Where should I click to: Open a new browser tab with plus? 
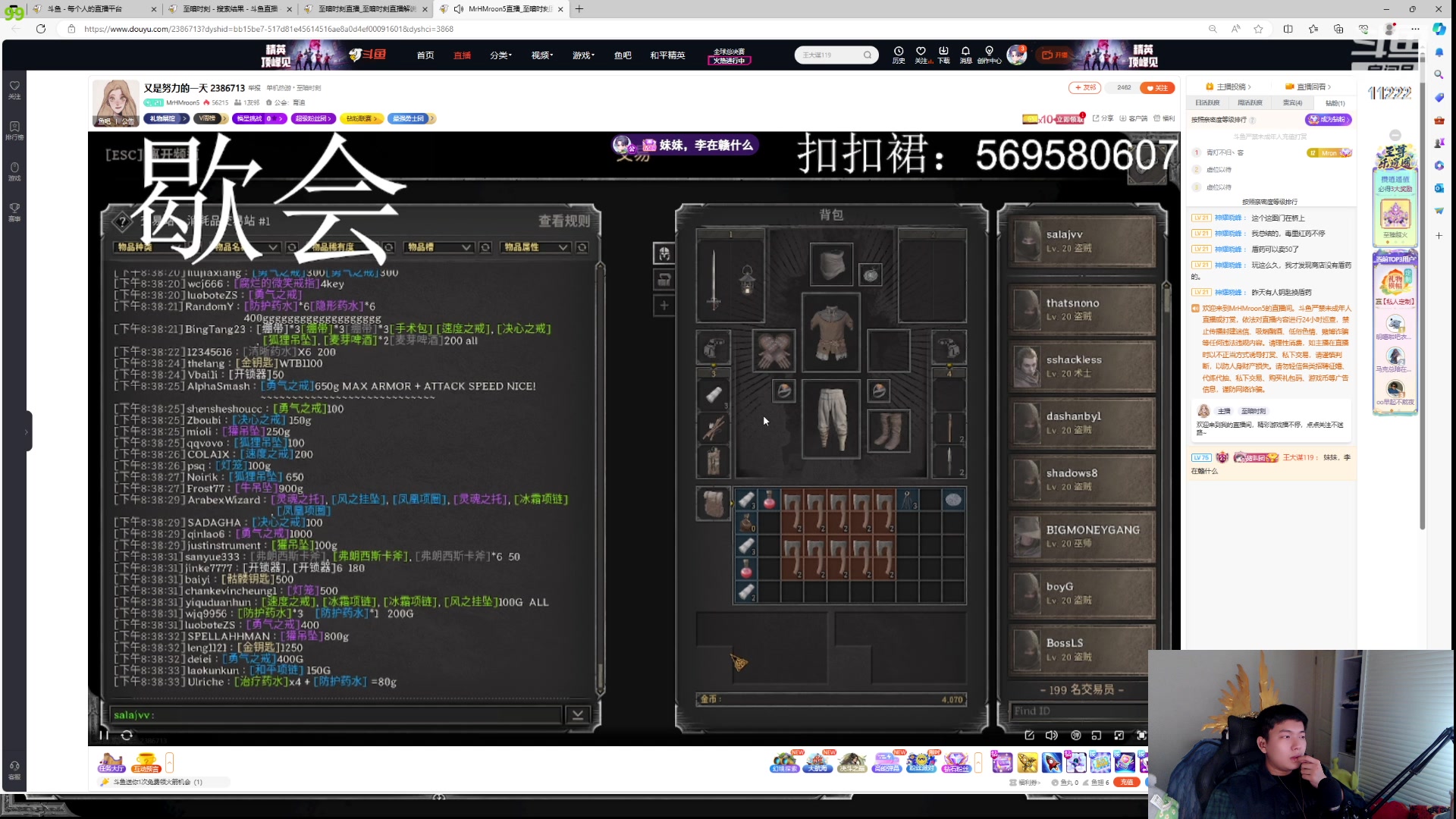point(579,9)
